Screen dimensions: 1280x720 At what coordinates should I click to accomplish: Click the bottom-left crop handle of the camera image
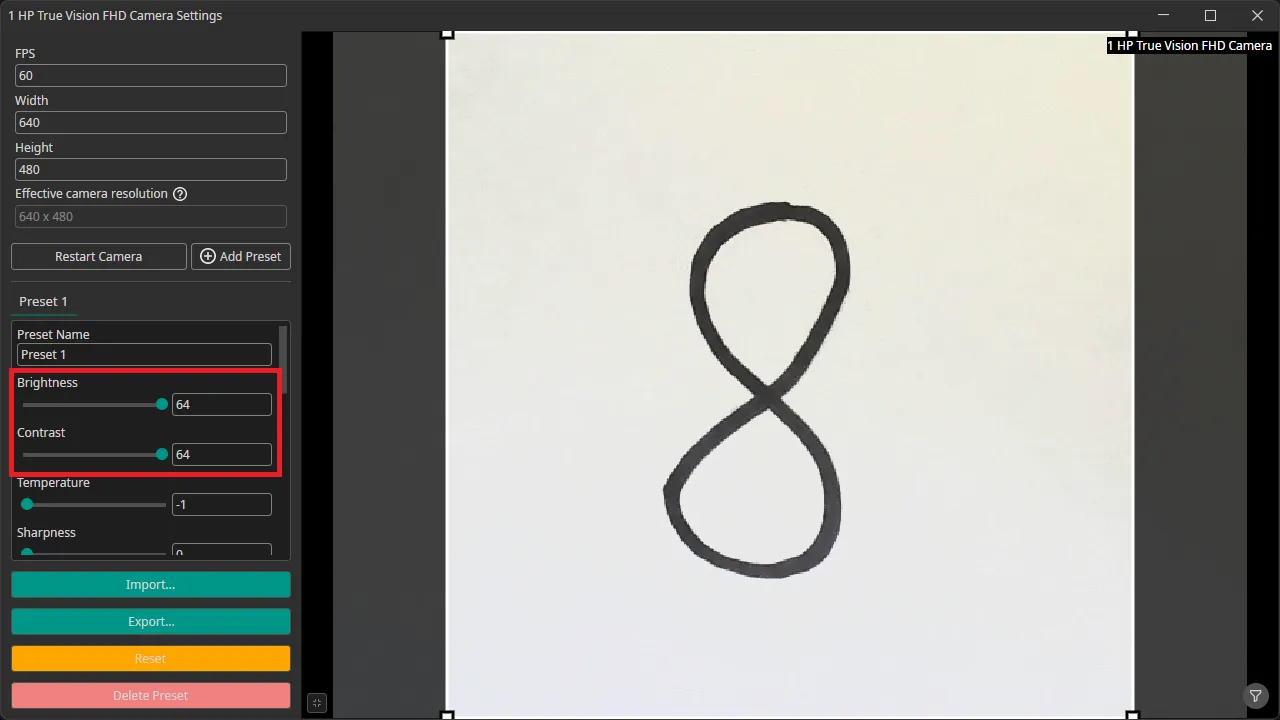point(448,715)
